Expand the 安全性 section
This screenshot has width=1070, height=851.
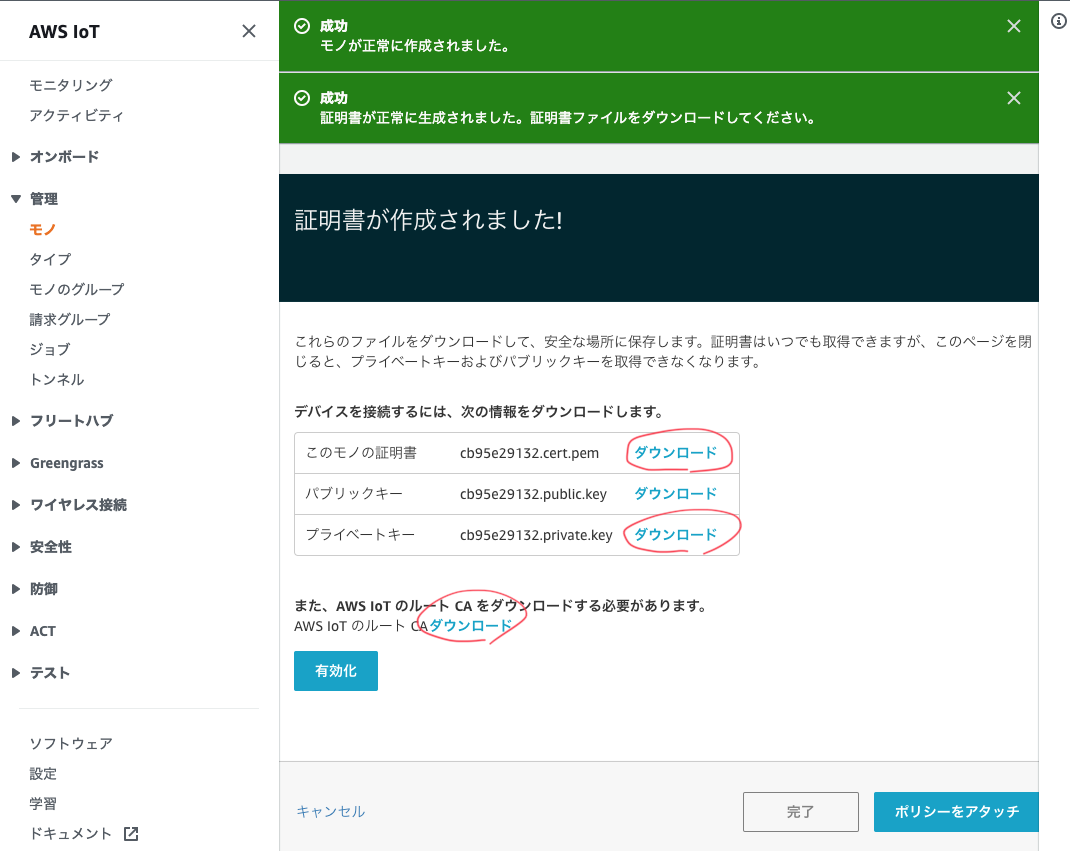tap(16, 547)
